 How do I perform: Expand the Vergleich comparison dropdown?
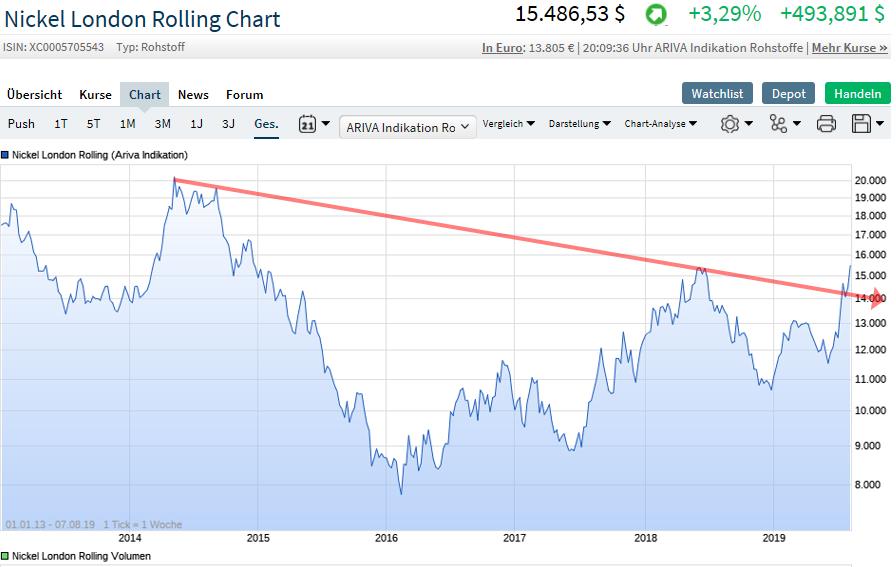[x=508, y=124]
